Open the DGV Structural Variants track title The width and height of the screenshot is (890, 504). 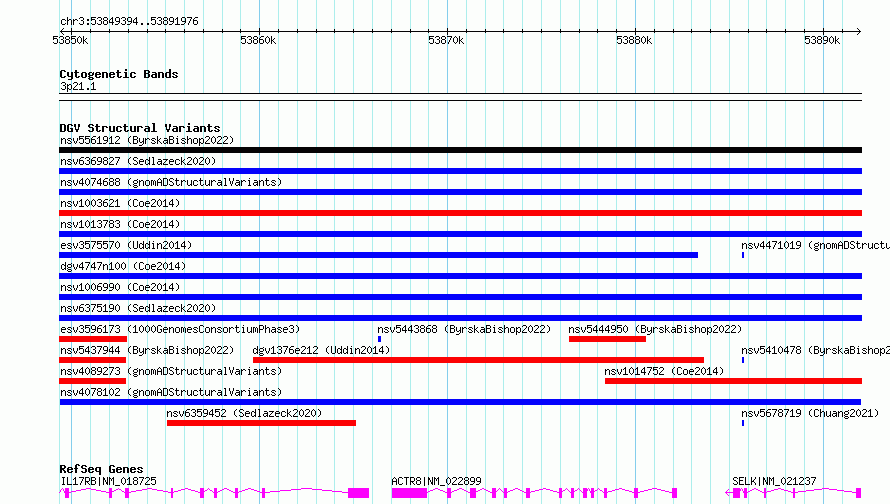tap(140, 128)
